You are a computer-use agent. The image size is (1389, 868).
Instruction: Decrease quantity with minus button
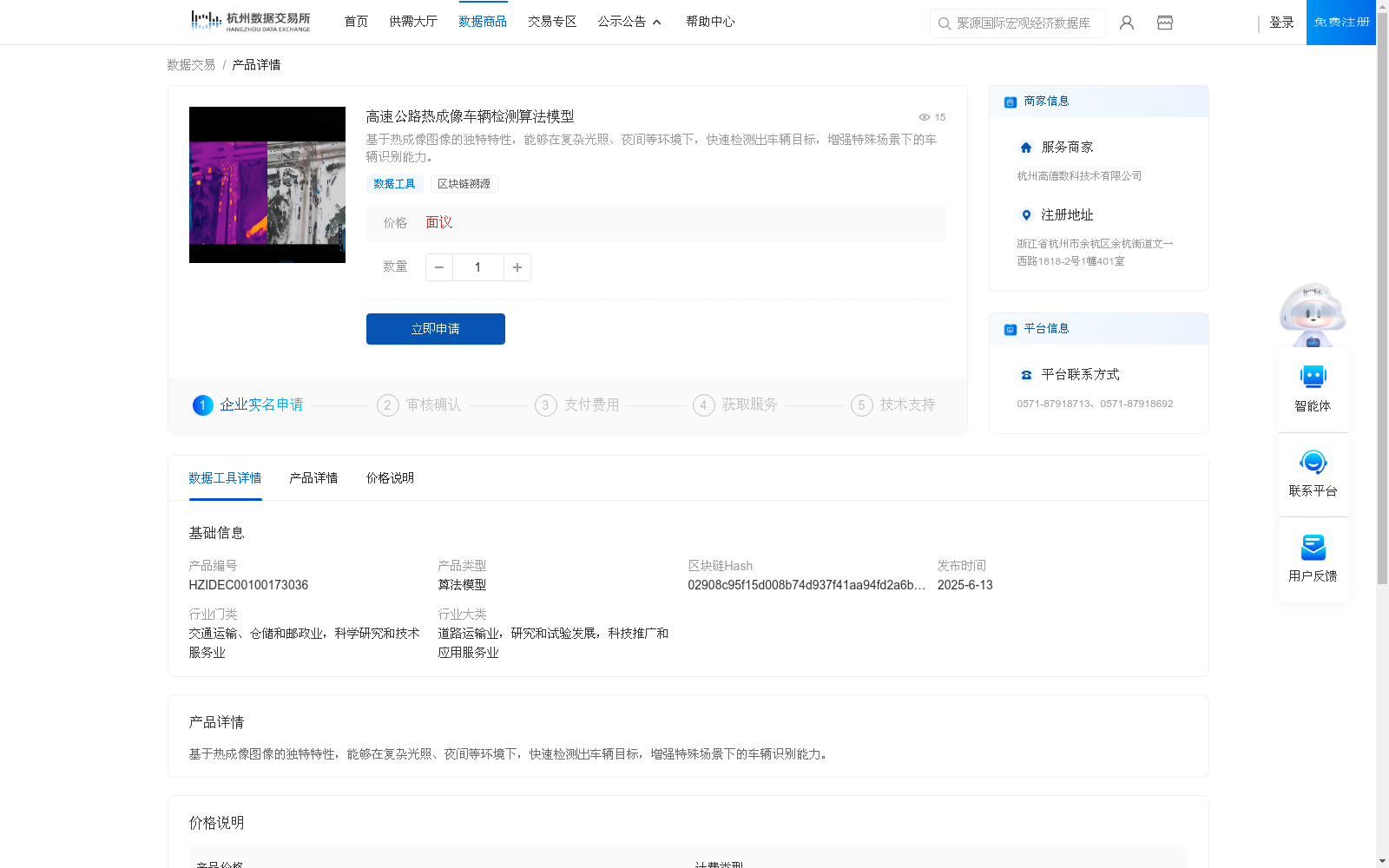[439, 267]
